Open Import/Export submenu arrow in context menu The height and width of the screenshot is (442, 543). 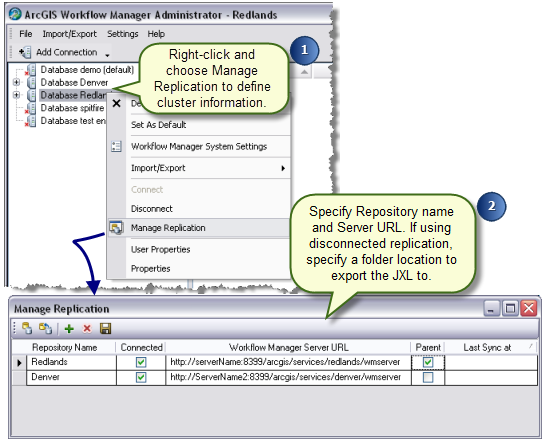(283, 168)
